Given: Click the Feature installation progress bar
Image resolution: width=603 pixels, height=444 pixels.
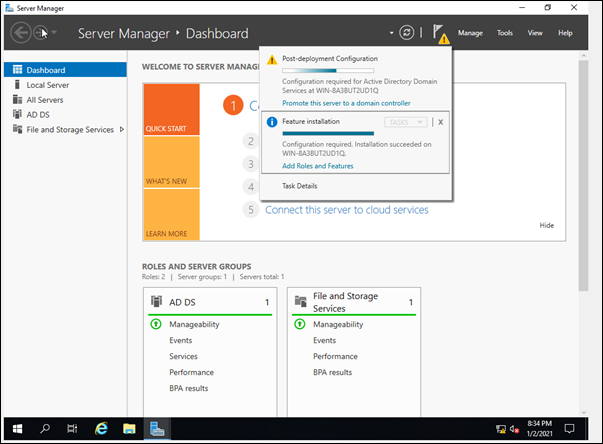Looking at the screenshot, I should point(328,133).
